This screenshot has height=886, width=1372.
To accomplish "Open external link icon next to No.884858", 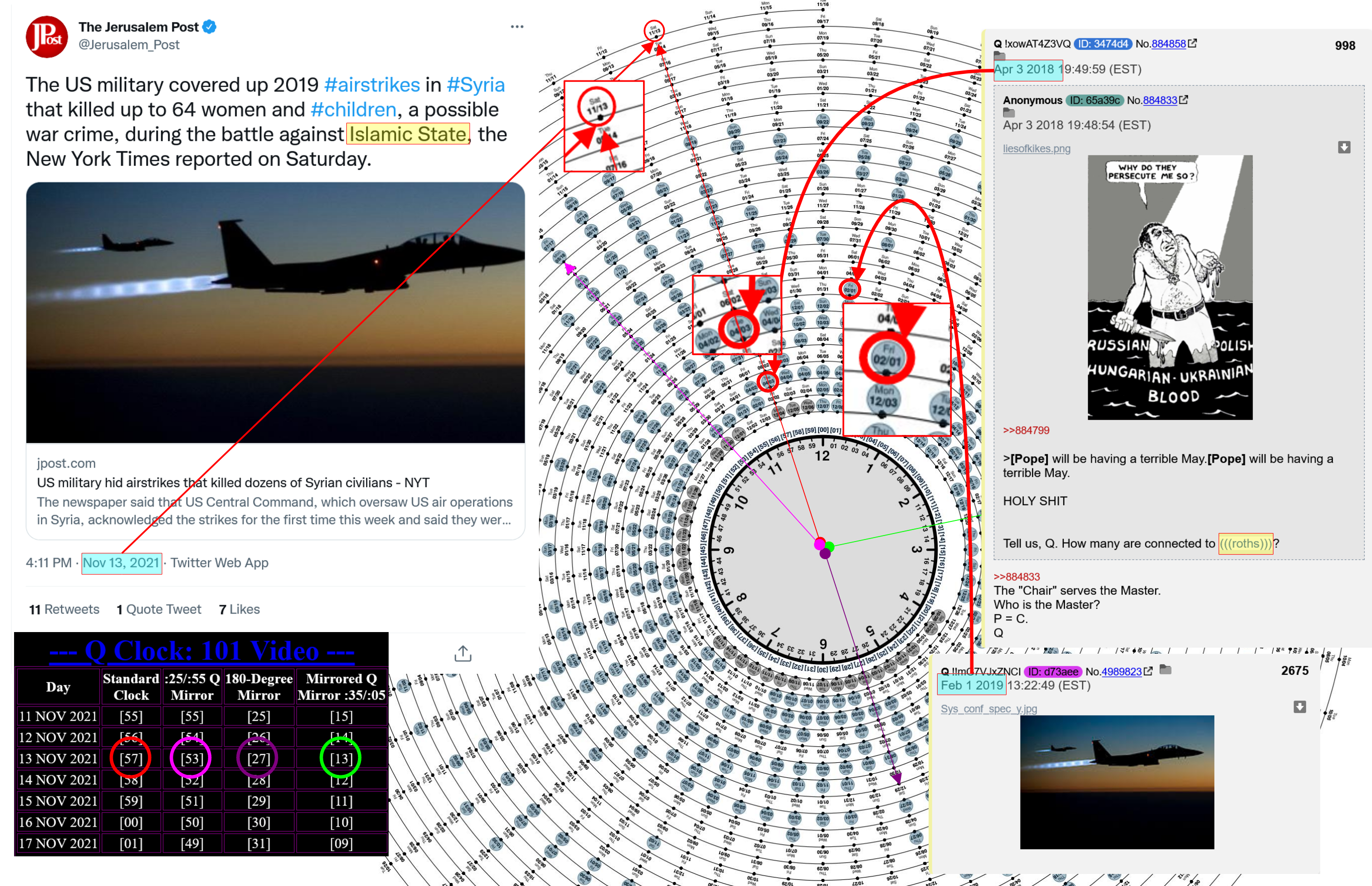I will pos(1193,43).
